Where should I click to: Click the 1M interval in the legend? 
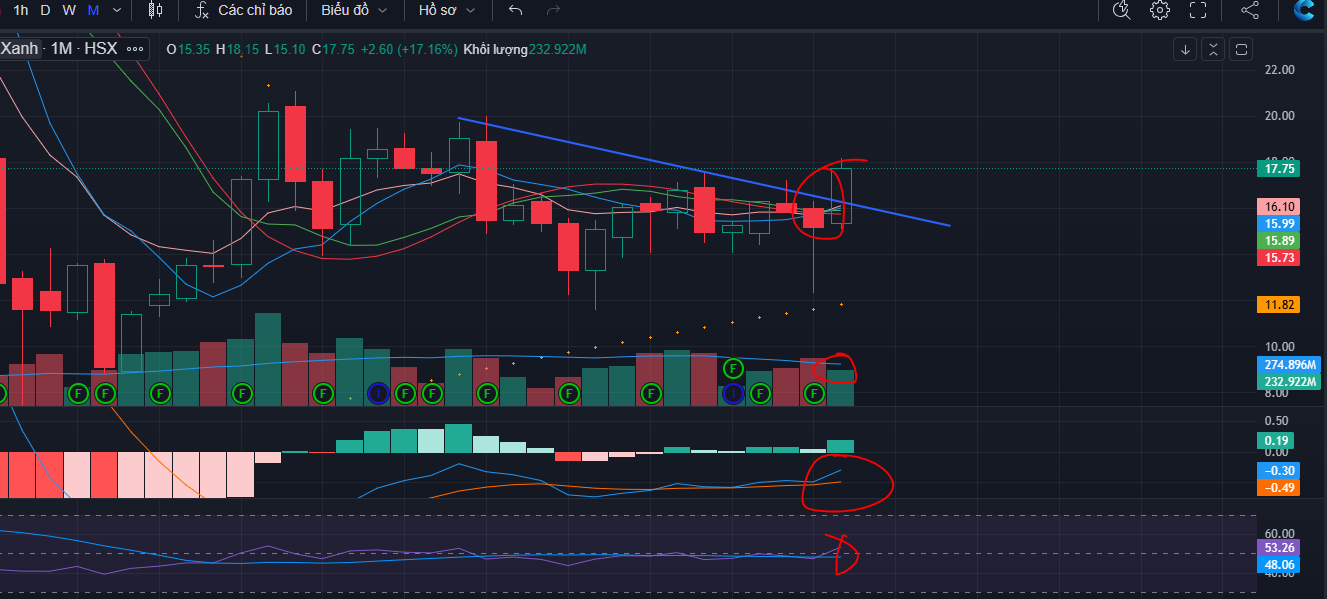[62, 49]
